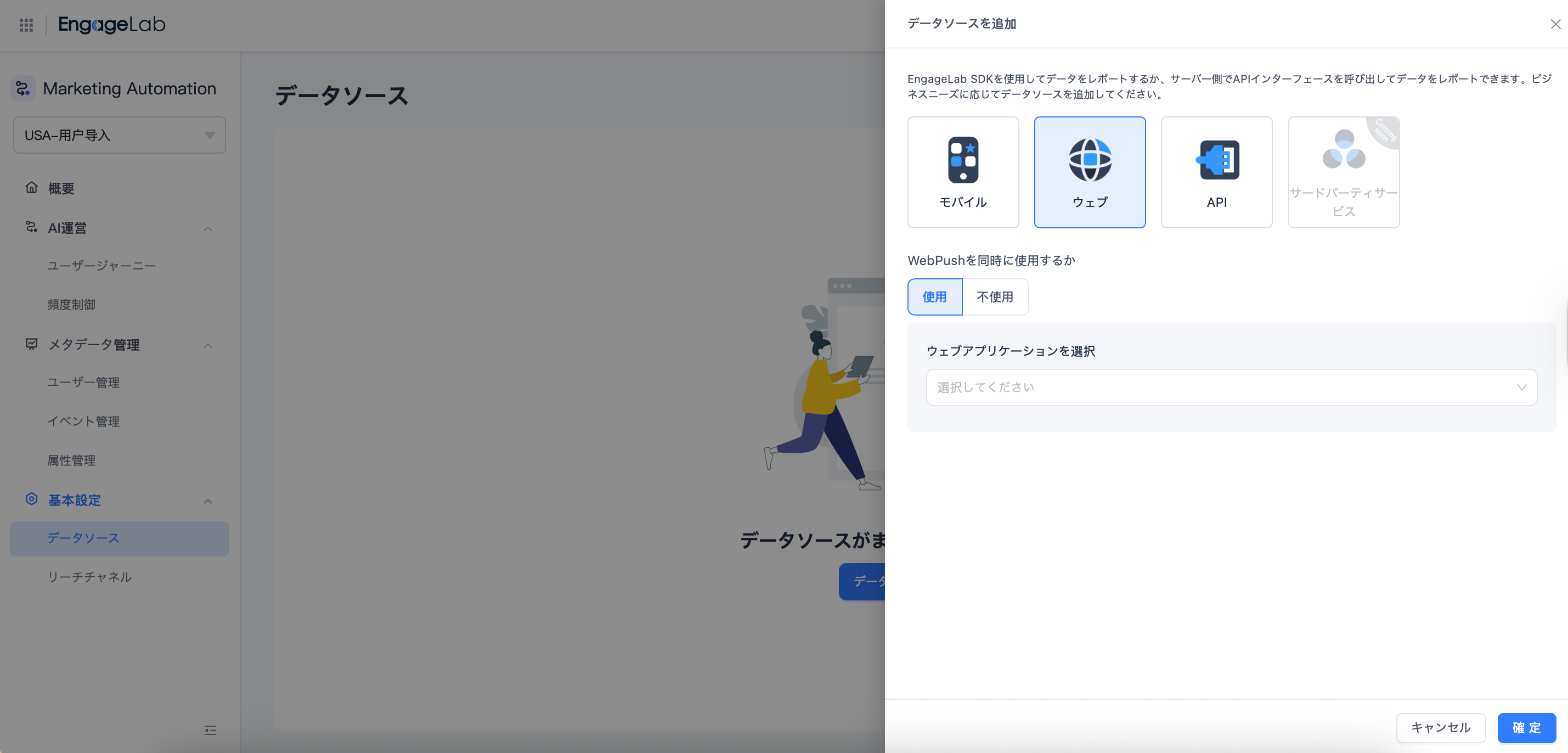
Task: Click the app grid icon next to EngageLab logo
Action: point(26,24)
